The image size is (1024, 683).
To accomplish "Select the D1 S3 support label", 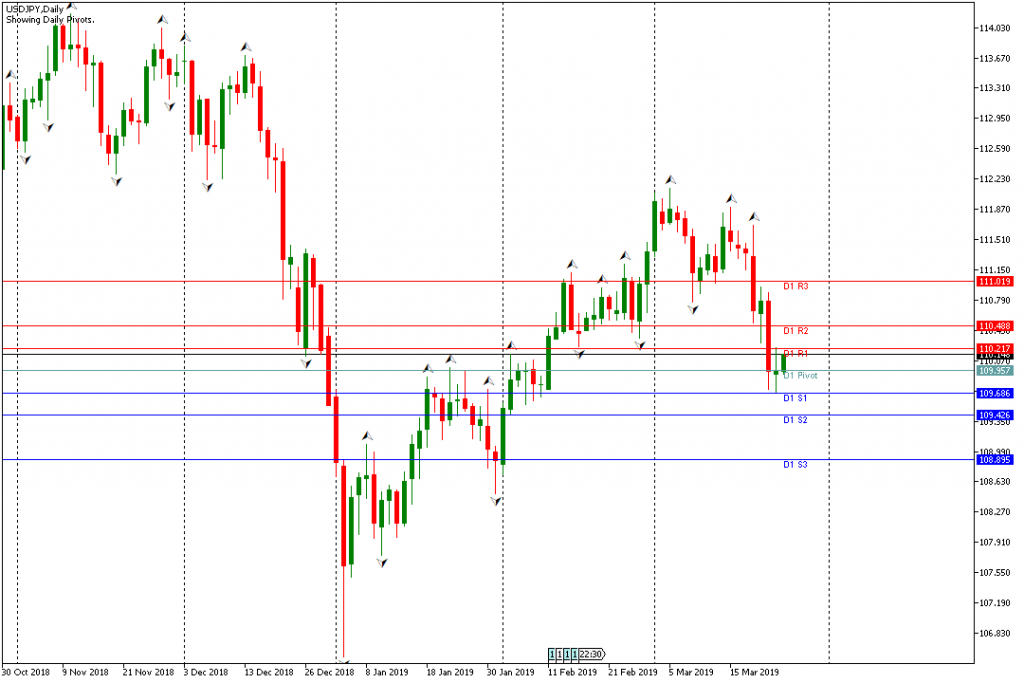I will tap(795, 465).
